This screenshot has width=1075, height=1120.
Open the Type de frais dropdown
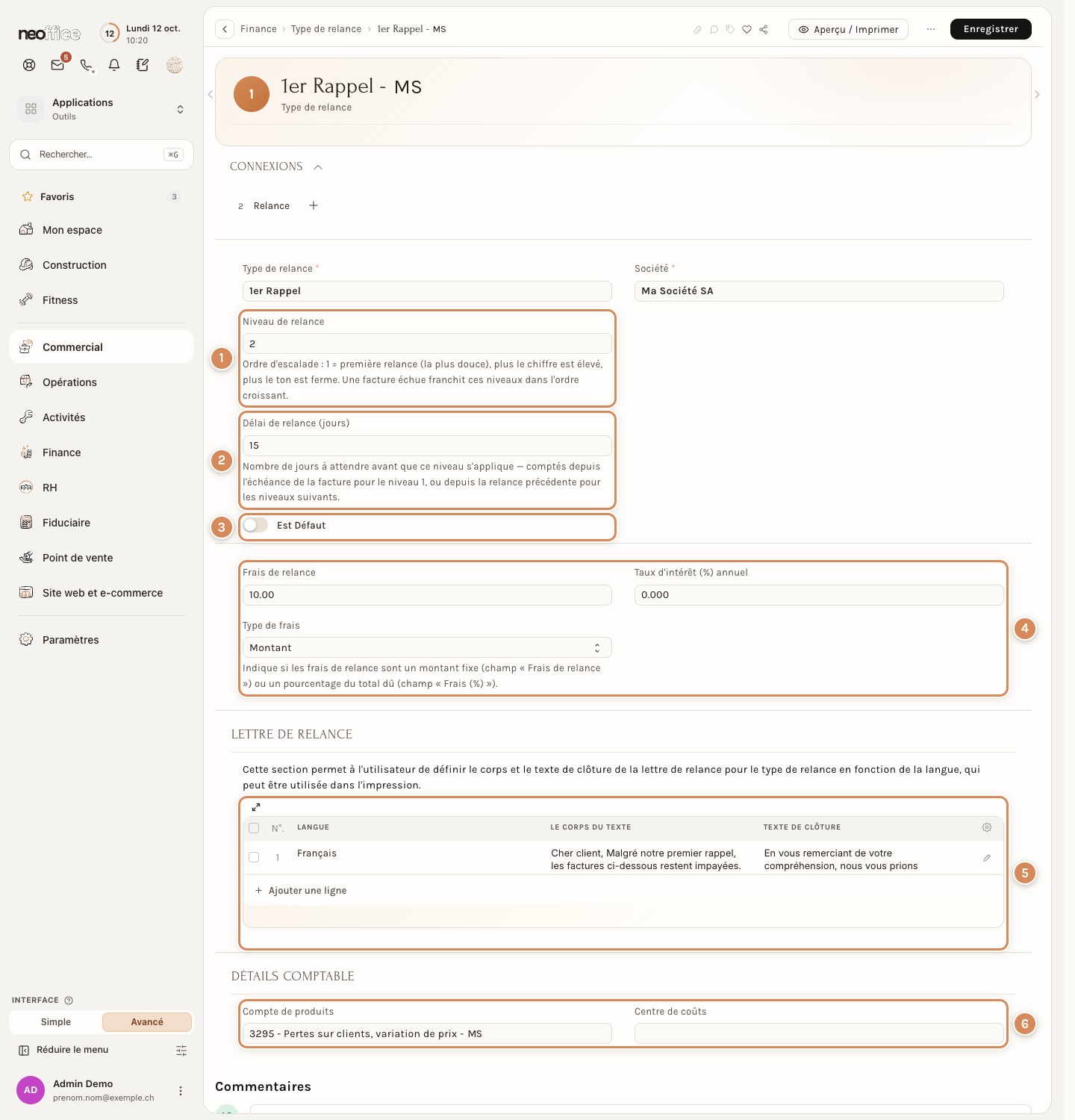tap(427, 647)
